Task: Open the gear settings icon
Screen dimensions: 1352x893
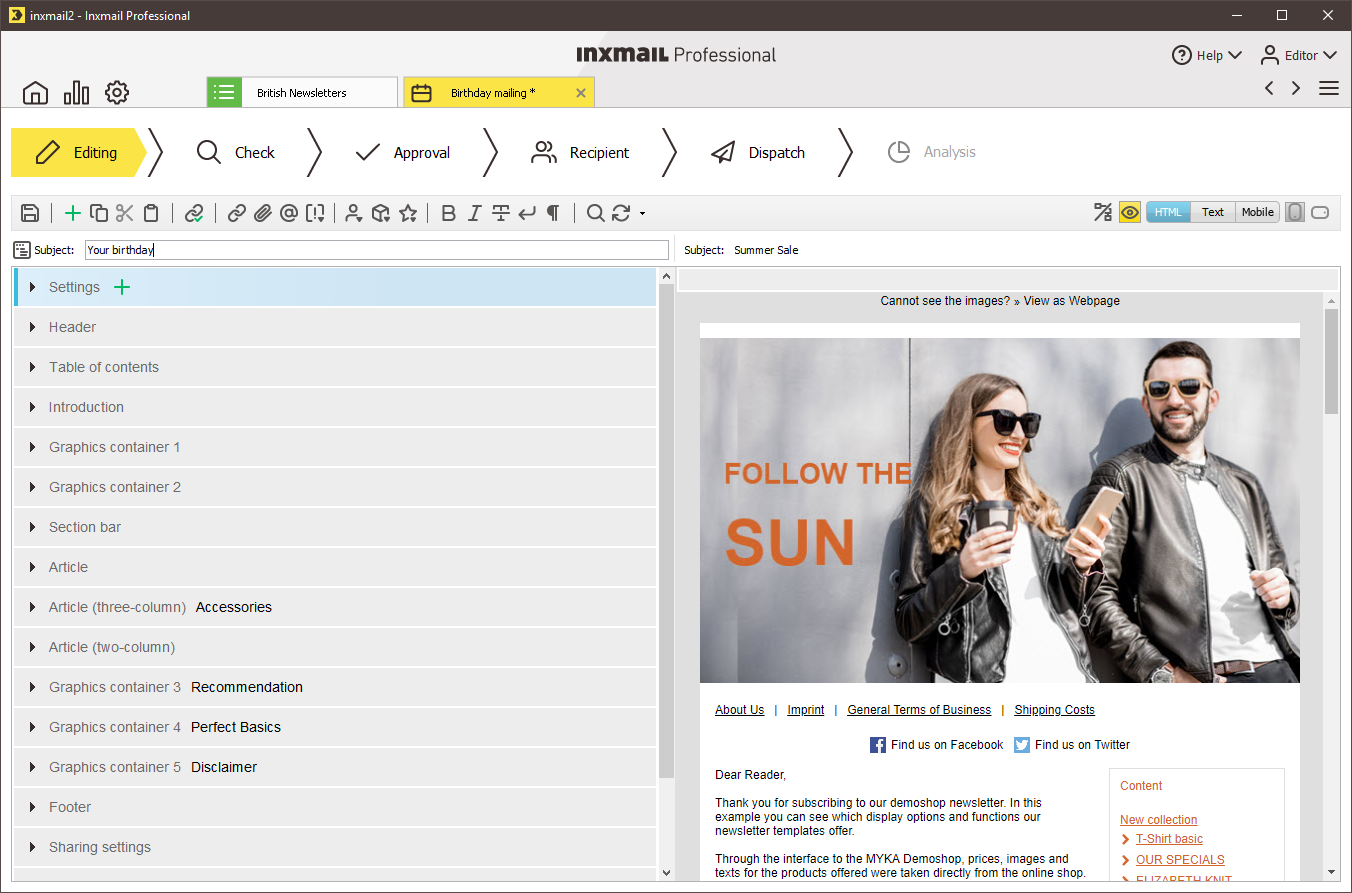Action: (117, 93)
